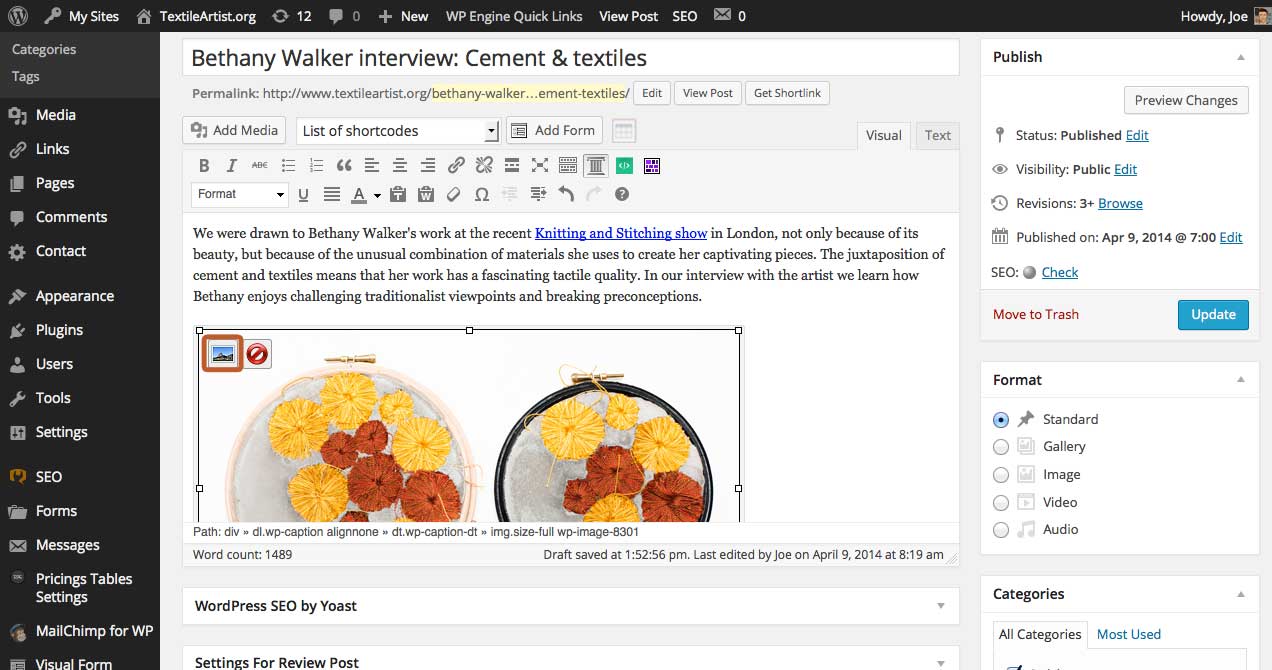This screenshot has height=670, width=1272.
Task: Click the edit image icon on the selected image
Action: pyautogui.click(x=223, y=354)
